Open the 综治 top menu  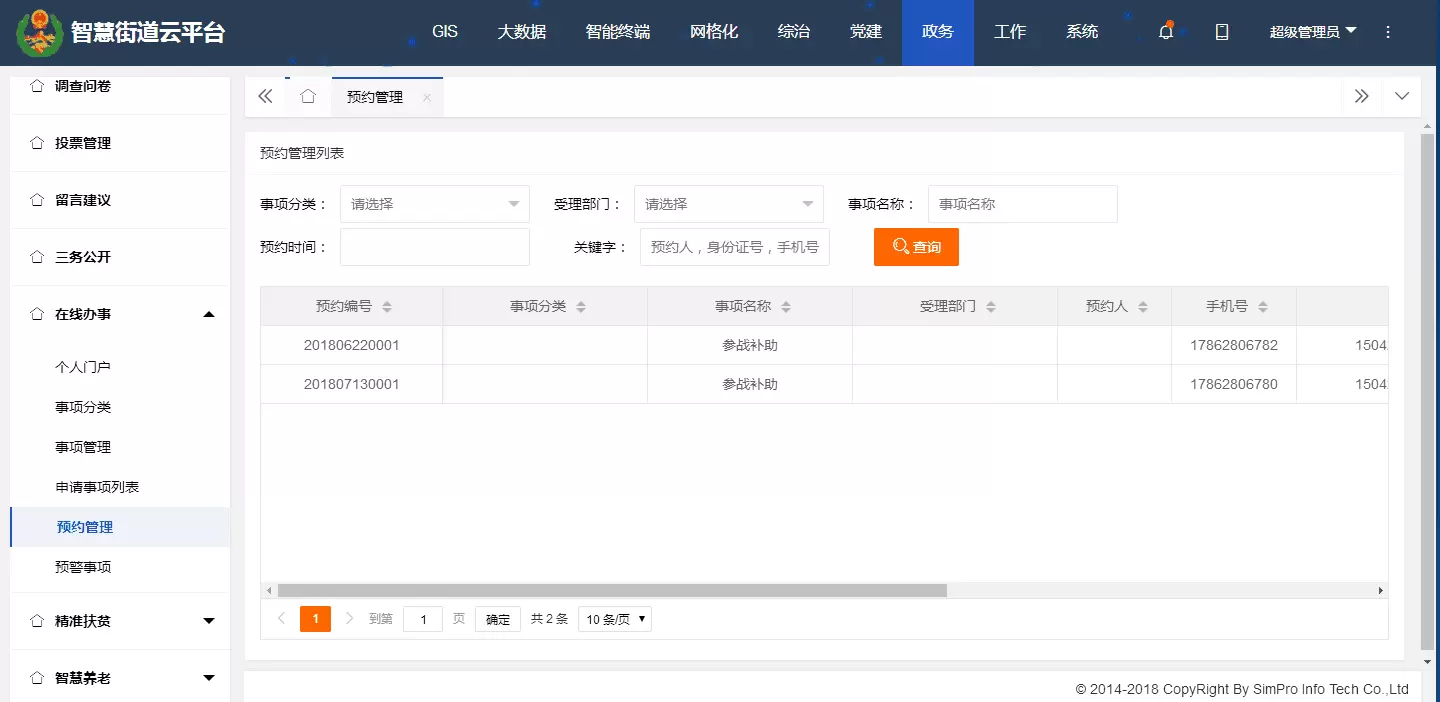coord(794,32)
